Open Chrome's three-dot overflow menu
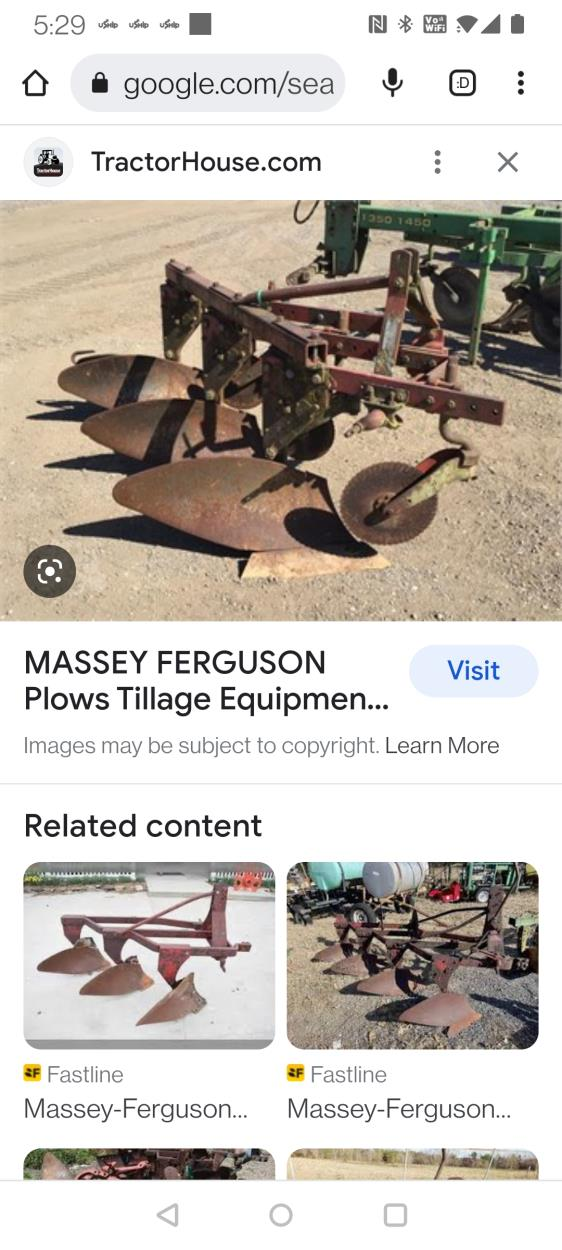 (520, 83)
